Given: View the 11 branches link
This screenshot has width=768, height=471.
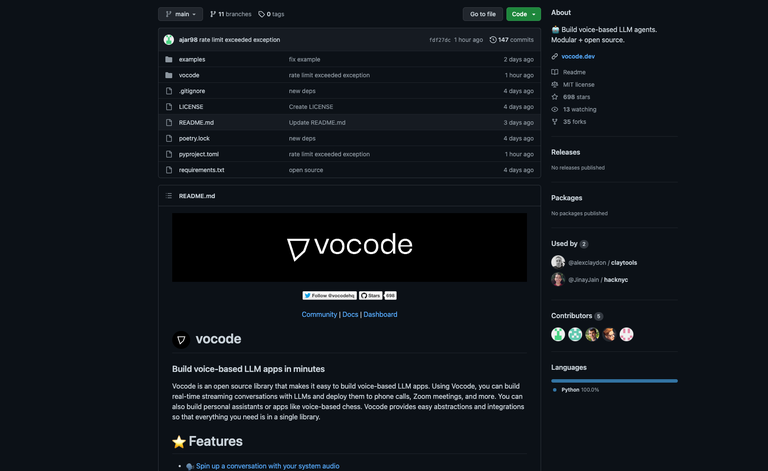Looking at the screenshot, I should coord(230,14).
